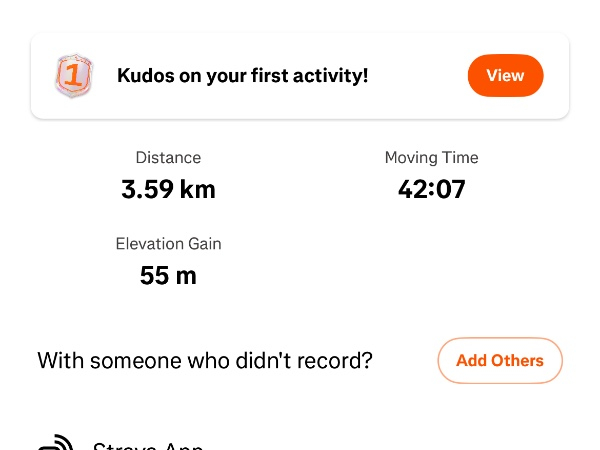The image size is (600, 450).
Task: Tap the 42:07 moving time value
Action: [431, 189]
